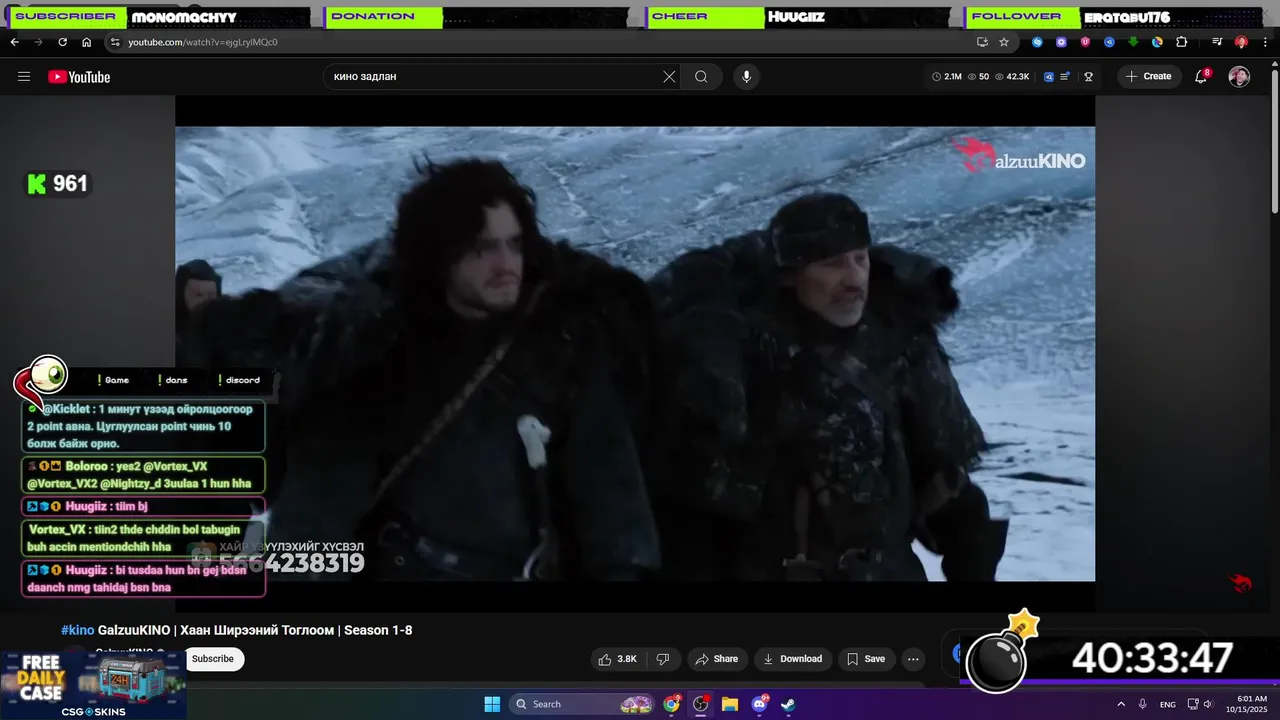Click the blue extension icon in stats bar
This screenshot has width=1280, height=720.
coord(1048,77)
